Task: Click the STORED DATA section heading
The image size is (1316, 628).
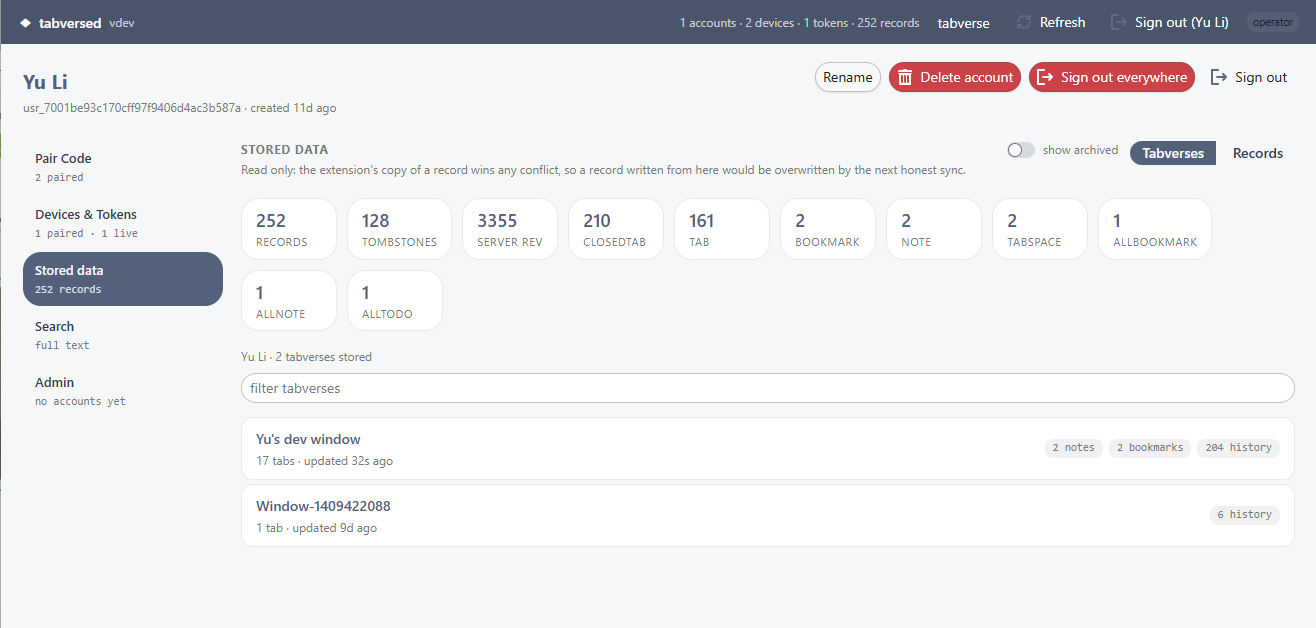Action: click(284, 150)
